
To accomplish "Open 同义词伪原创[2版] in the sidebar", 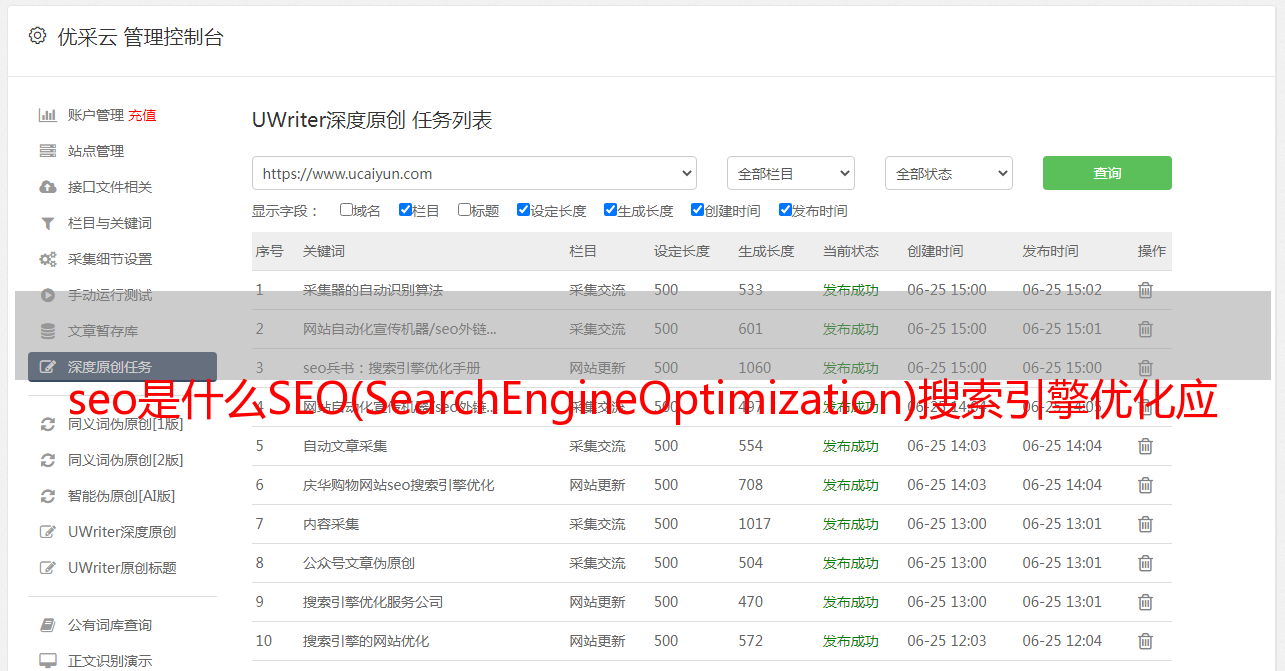I will [126, 460].
